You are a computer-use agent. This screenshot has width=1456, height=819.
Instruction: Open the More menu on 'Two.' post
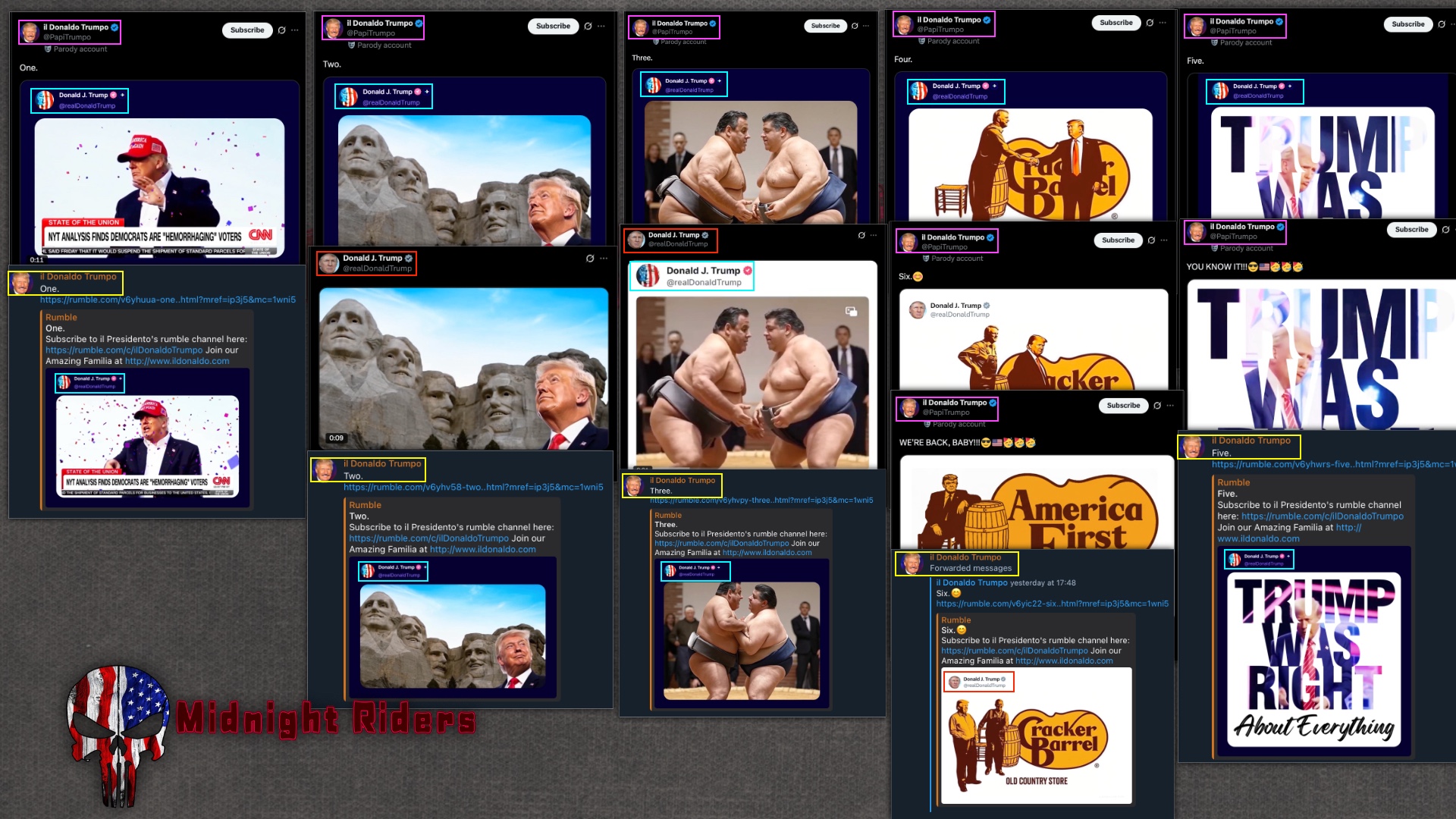coord(601,27)
